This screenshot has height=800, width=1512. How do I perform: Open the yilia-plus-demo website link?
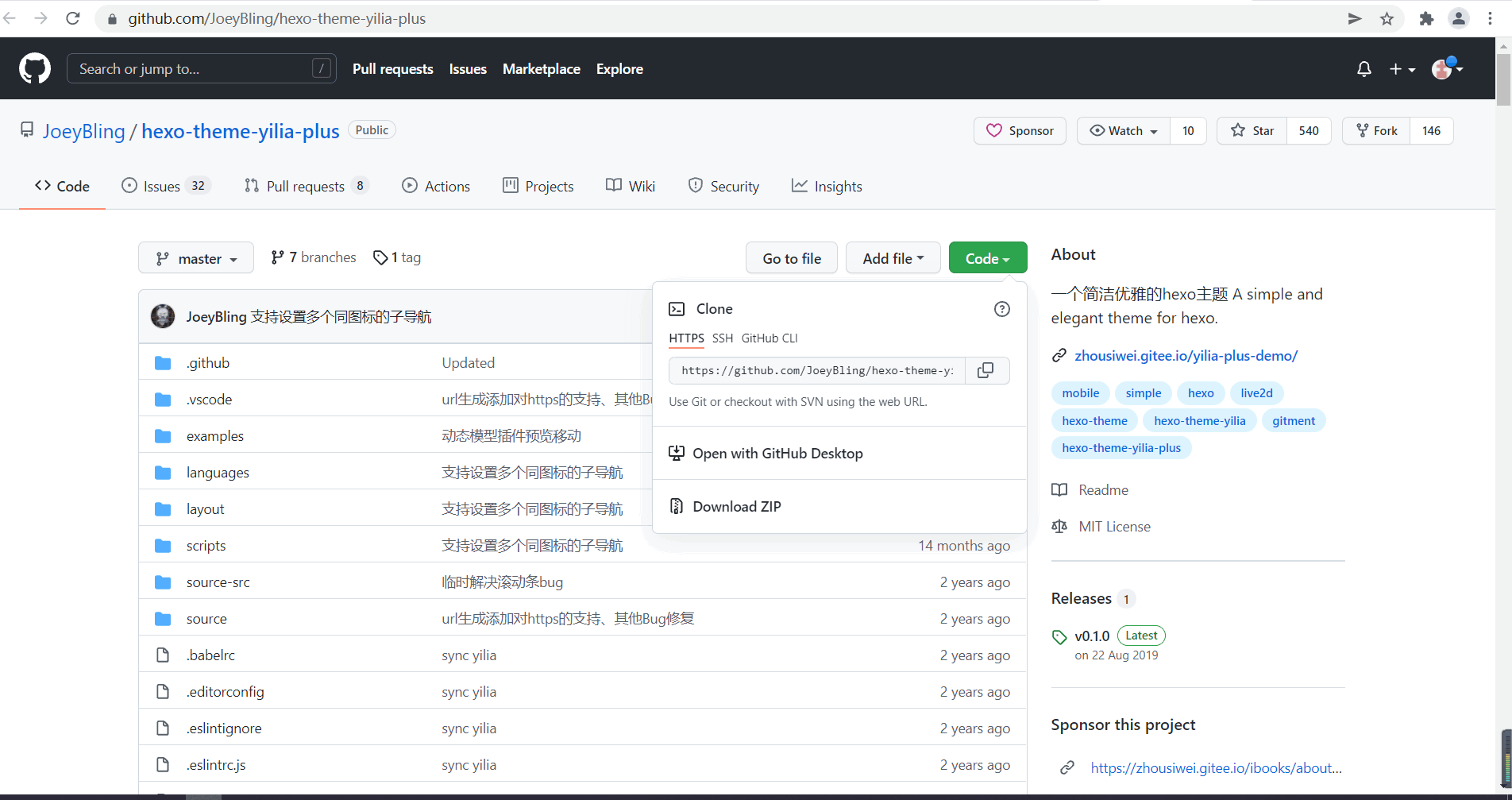1186,356
